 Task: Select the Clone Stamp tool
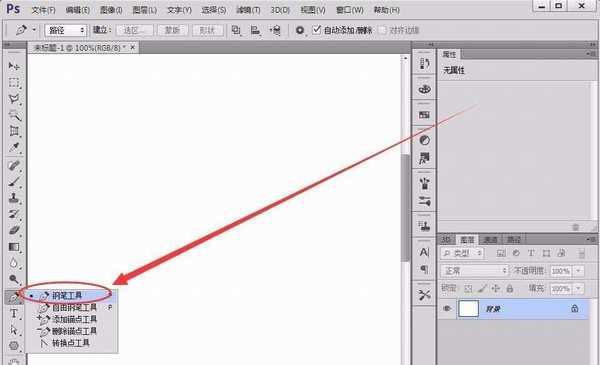tap(14, 198)
